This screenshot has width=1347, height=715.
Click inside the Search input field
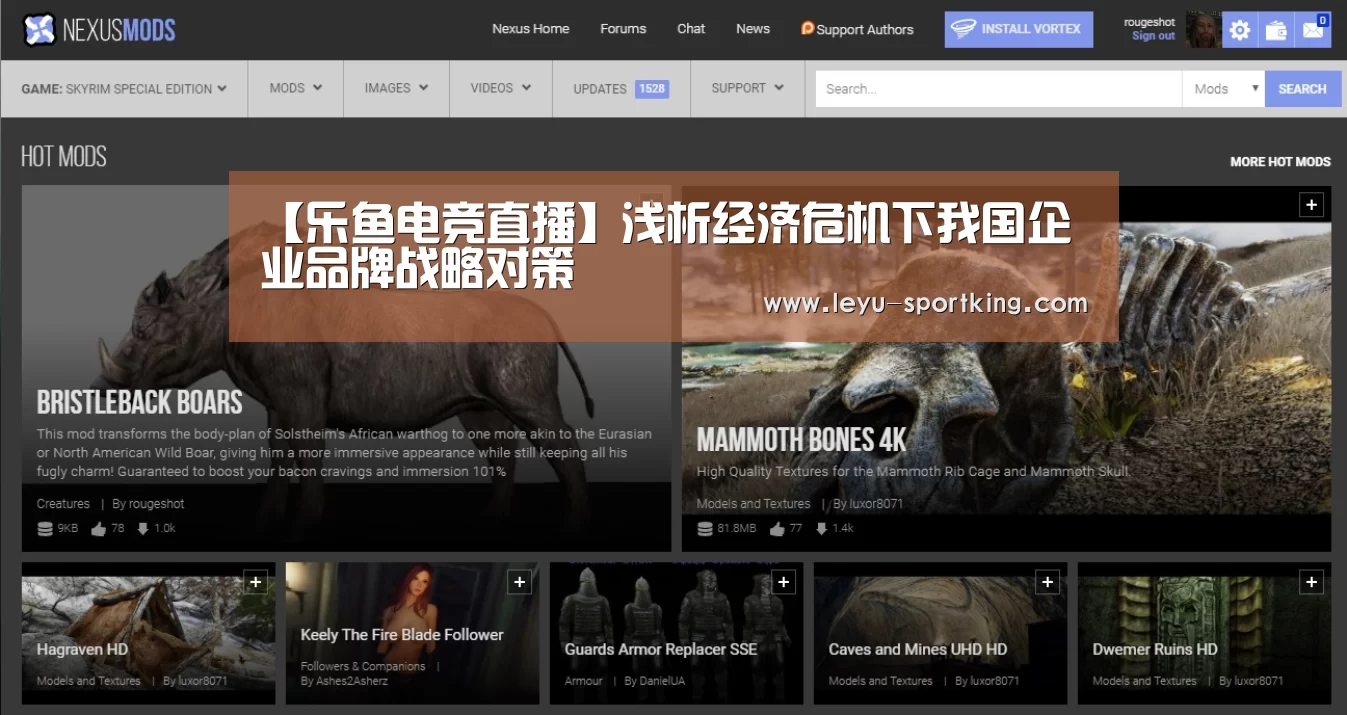[999, 89]
